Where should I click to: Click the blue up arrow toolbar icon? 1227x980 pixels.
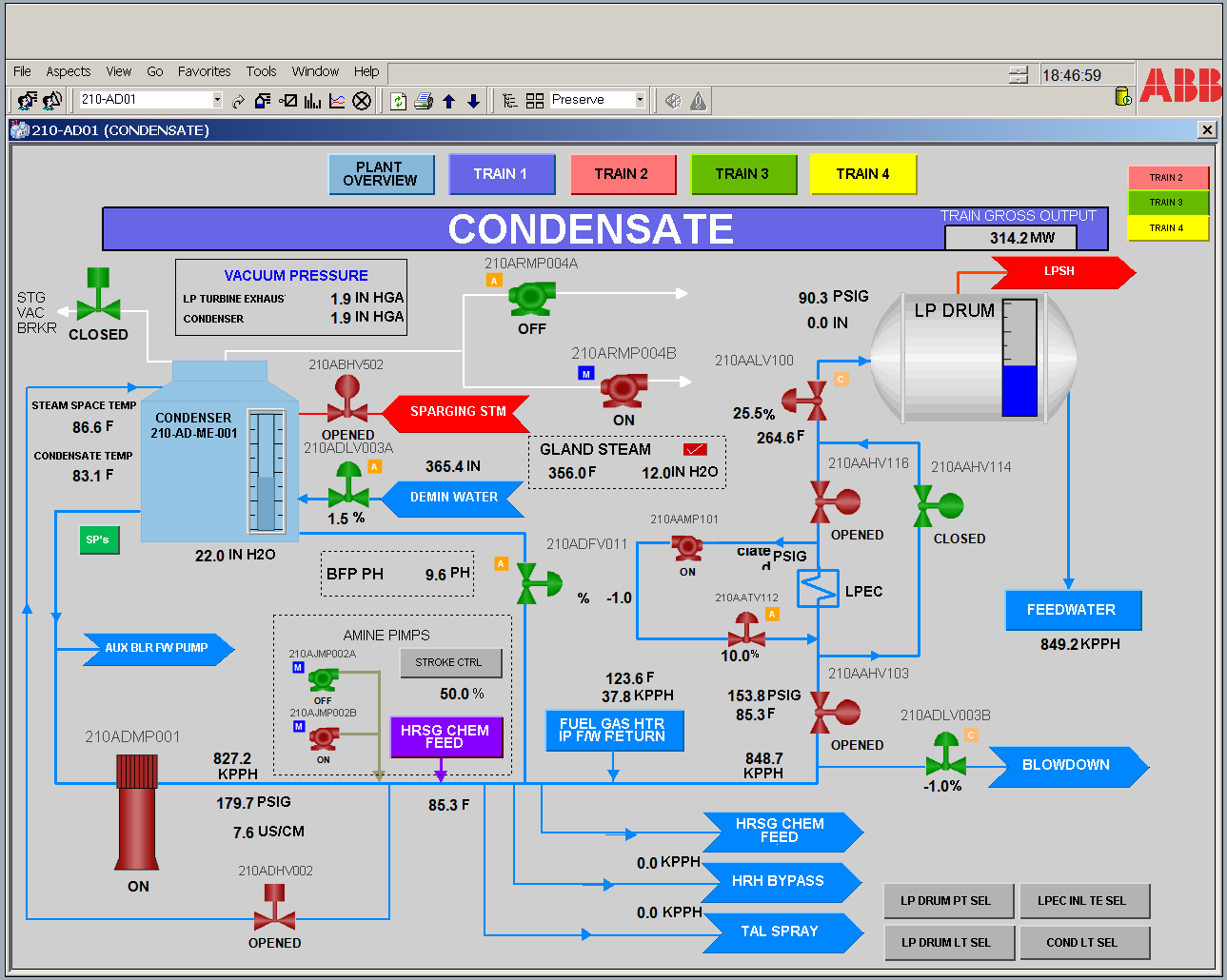pos(449,101)
